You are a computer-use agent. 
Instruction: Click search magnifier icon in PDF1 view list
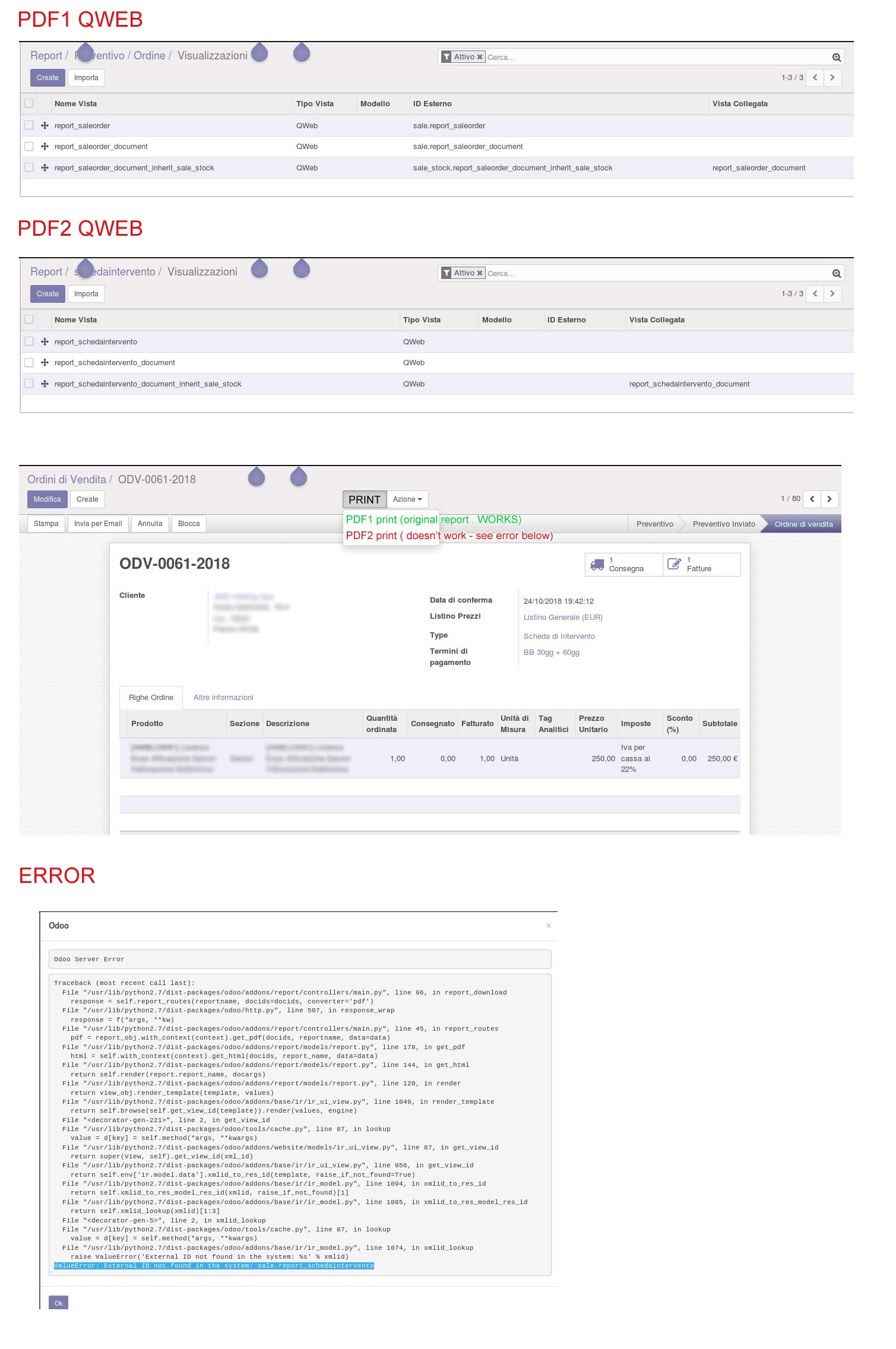(x=836, y=57)
